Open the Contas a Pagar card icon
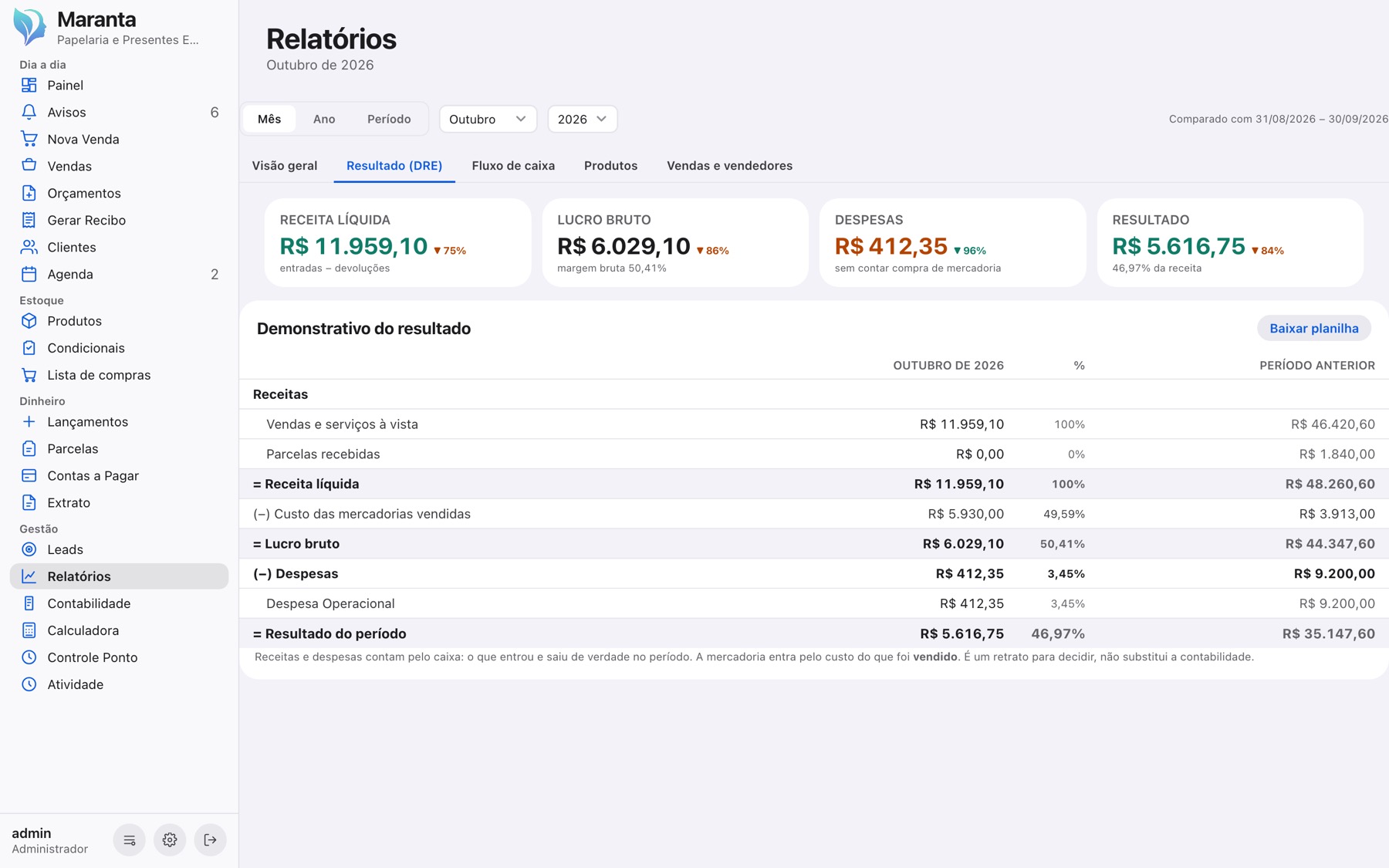 (x=29, y=475)
